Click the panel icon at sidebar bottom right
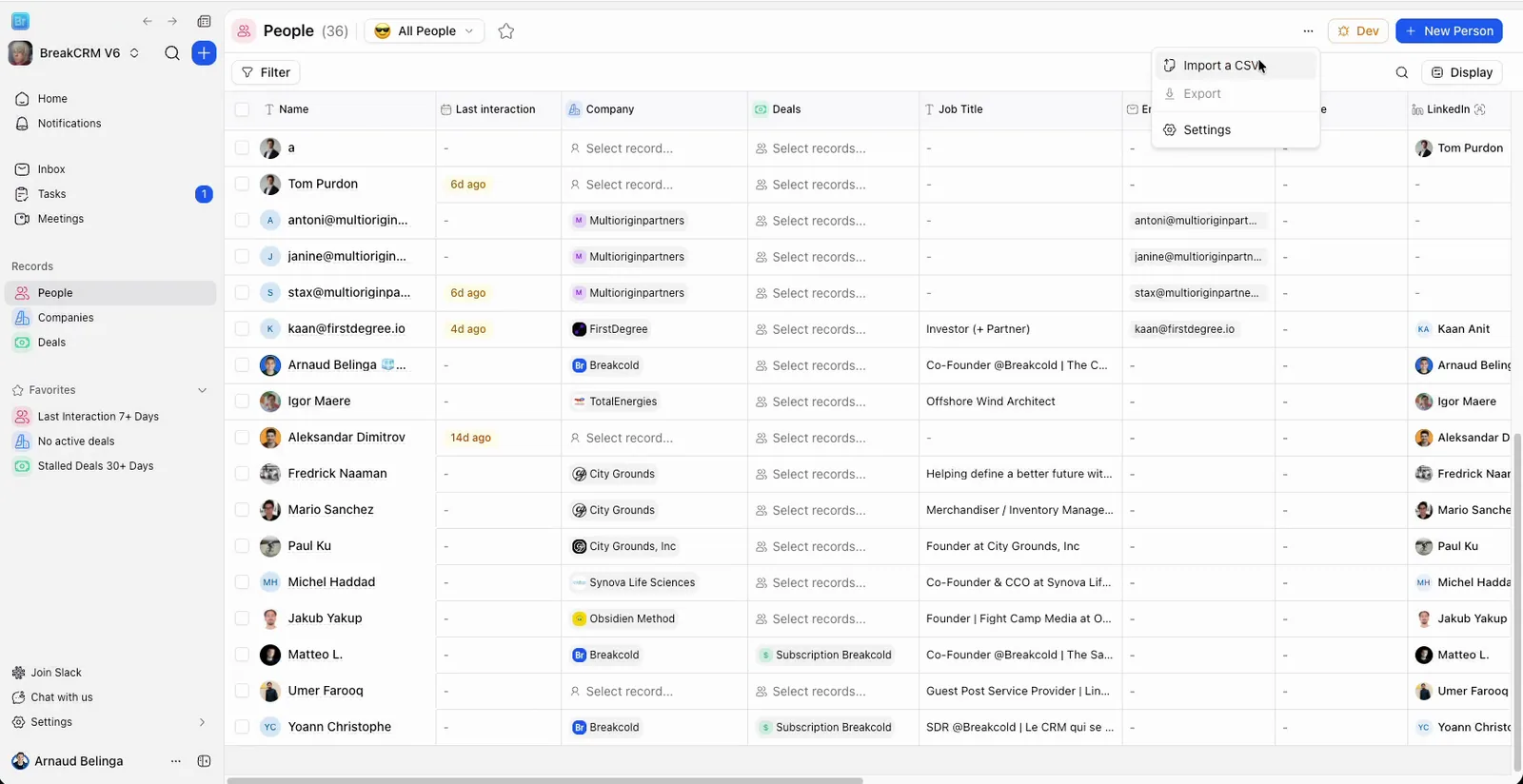The image size is (1523, 784). (204, 761)
